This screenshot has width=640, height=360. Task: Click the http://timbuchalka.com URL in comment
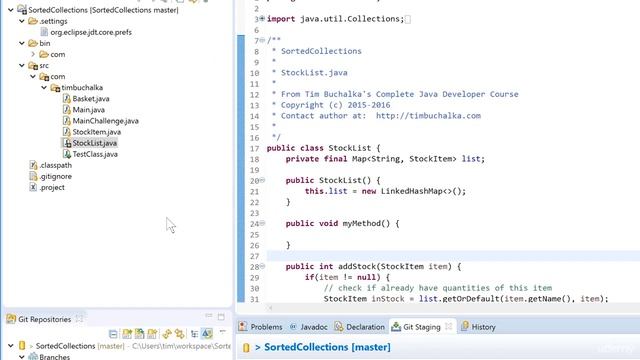[428, 116]
